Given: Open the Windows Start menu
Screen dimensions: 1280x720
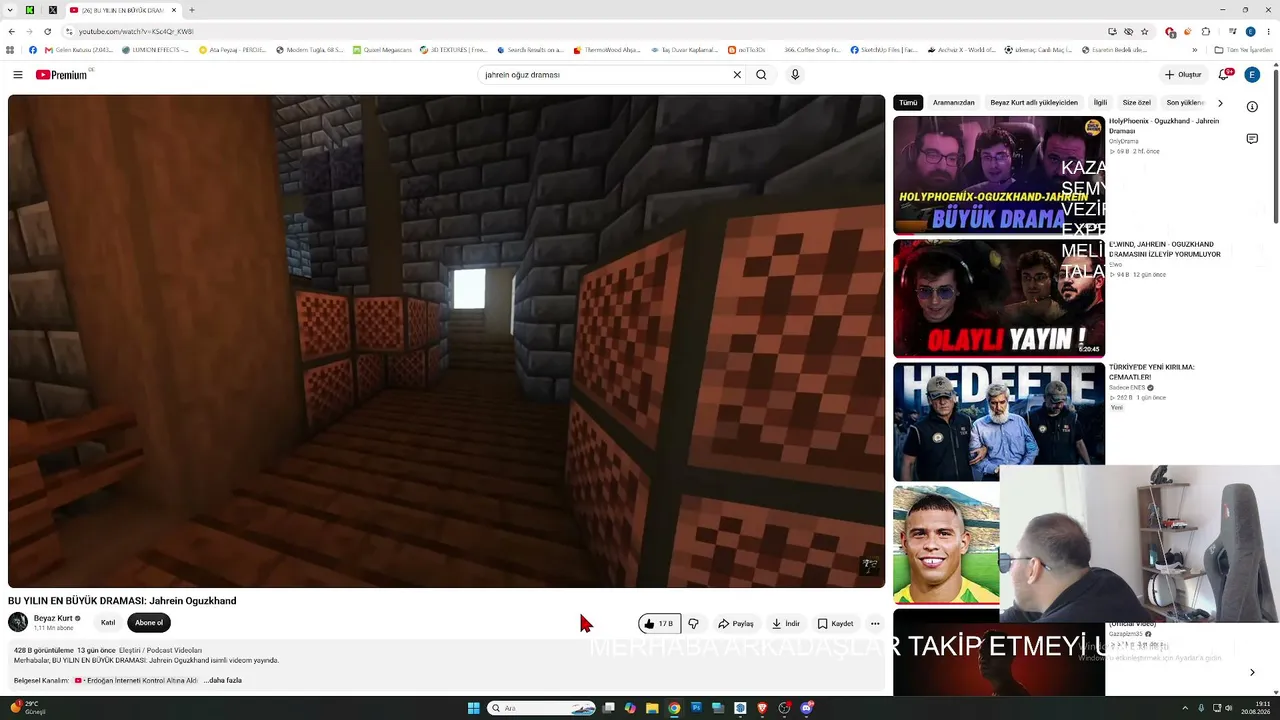Looking at the screenshot, I should (474, 708).
